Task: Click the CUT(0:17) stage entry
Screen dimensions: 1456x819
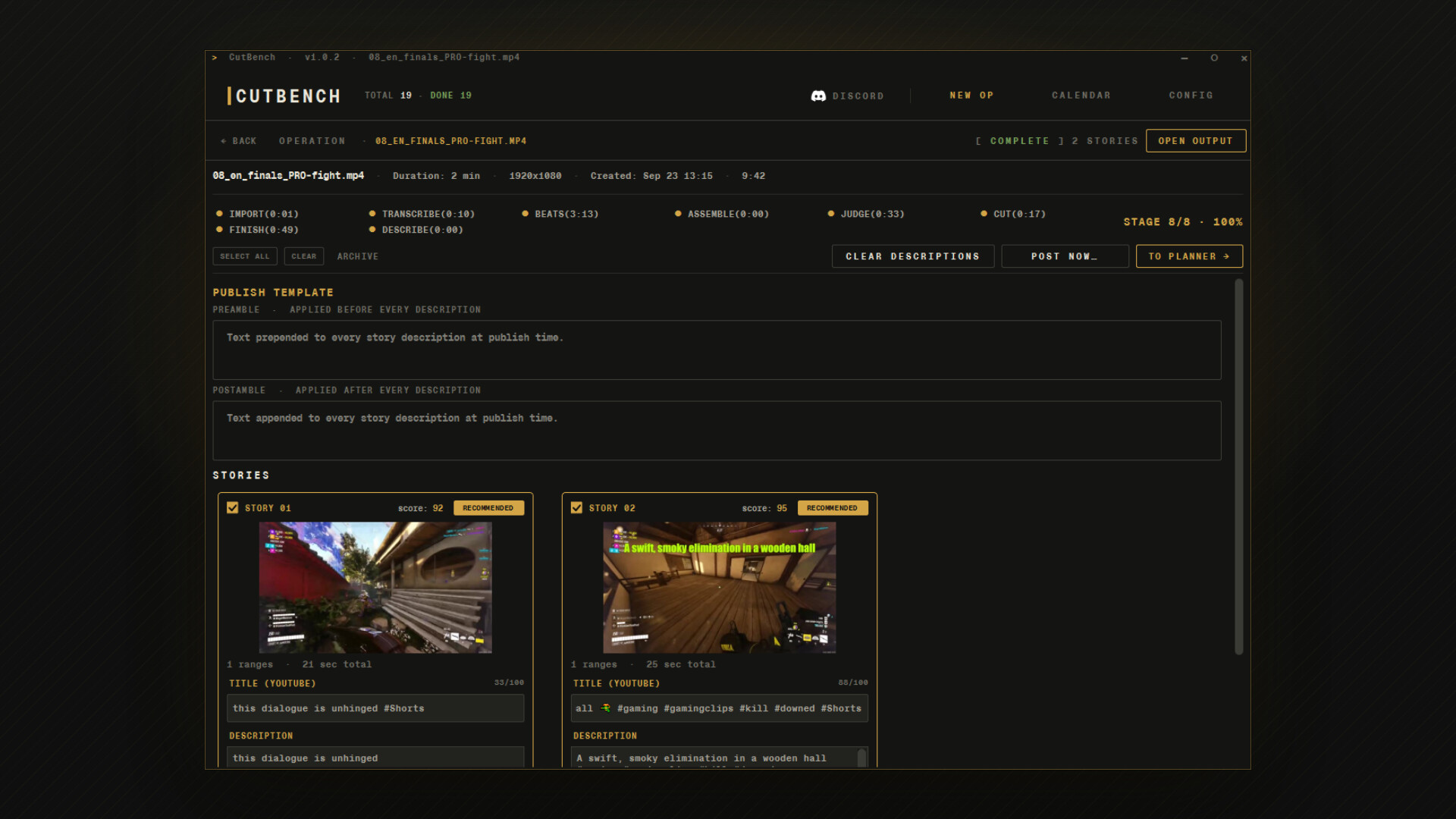Action: [x=1013, y=214]
